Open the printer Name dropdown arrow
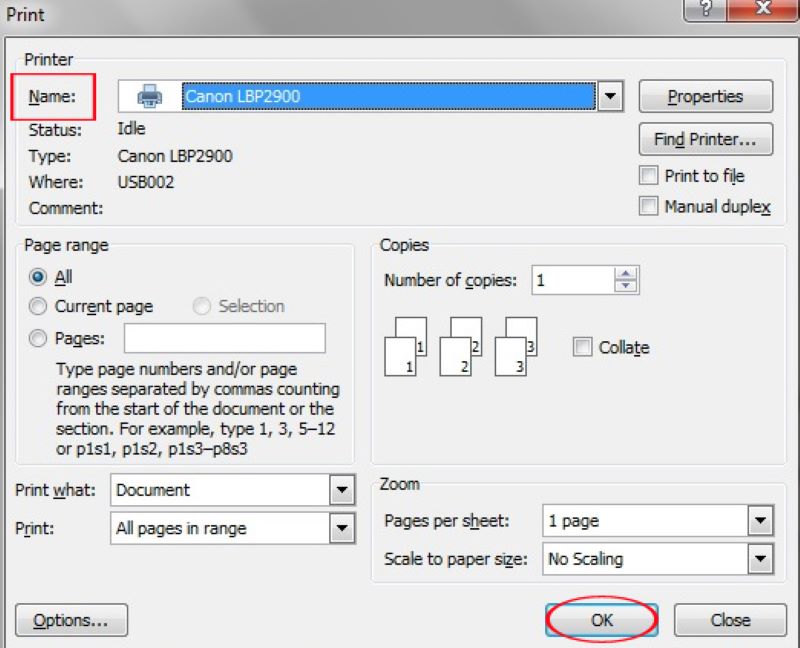800x648 pixels. coord(610,96)
